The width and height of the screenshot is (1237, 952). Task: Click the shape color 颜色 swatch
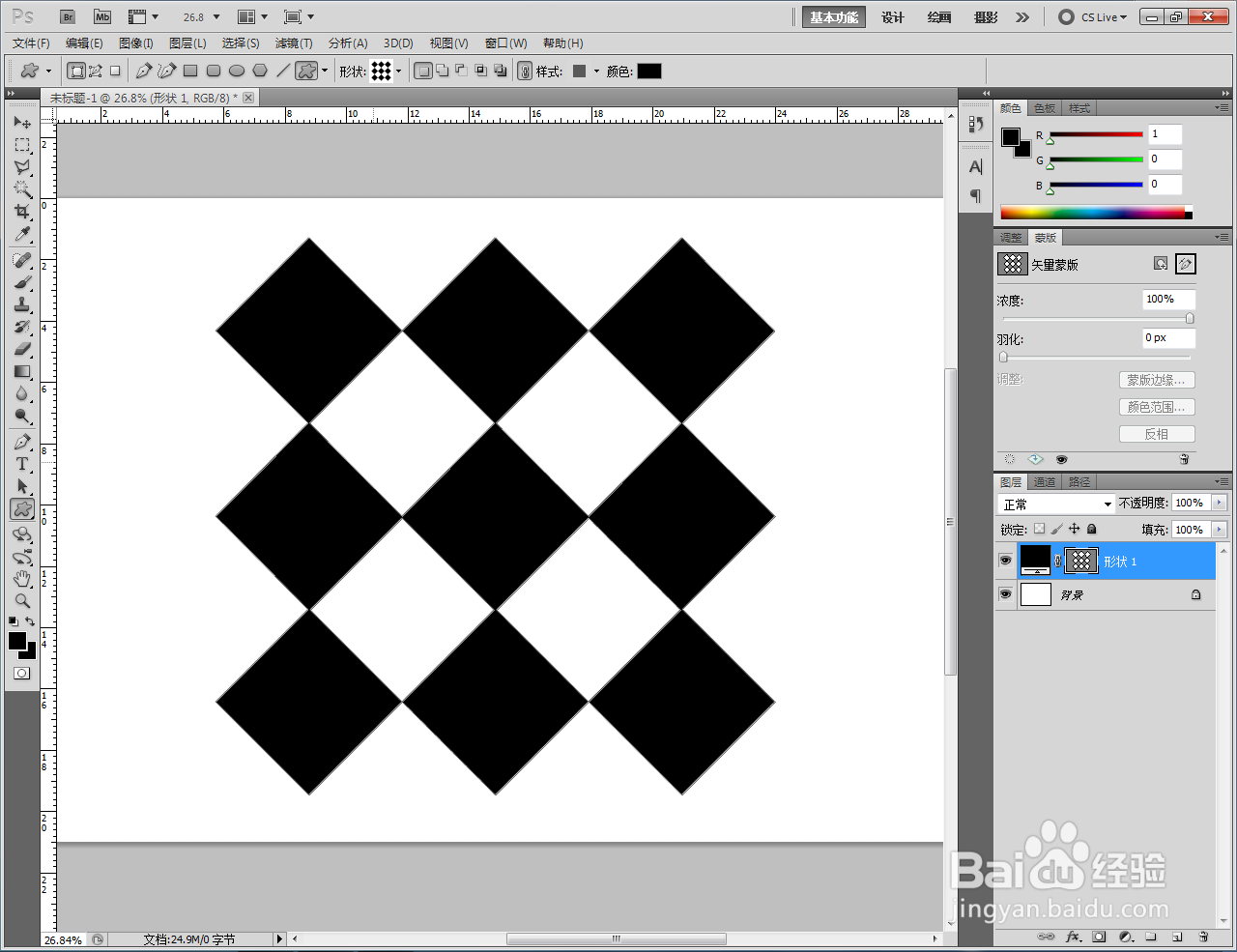click(x=649, y=71)
